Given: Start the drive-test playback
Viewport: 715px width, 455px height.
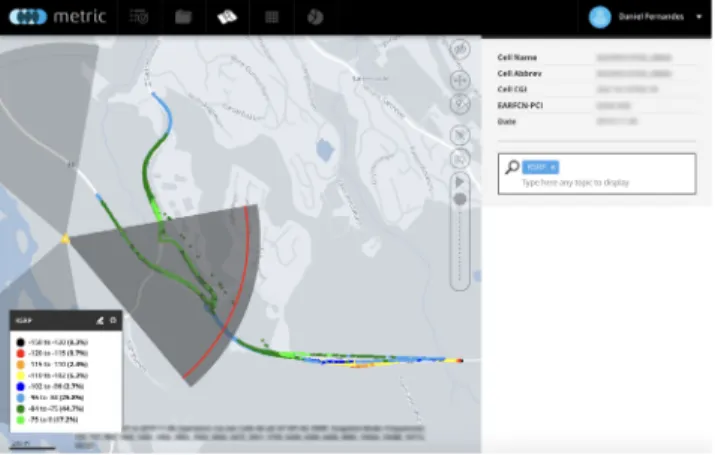Looking at the screenshot, I should pyautogui.click(x=460, y=182).
